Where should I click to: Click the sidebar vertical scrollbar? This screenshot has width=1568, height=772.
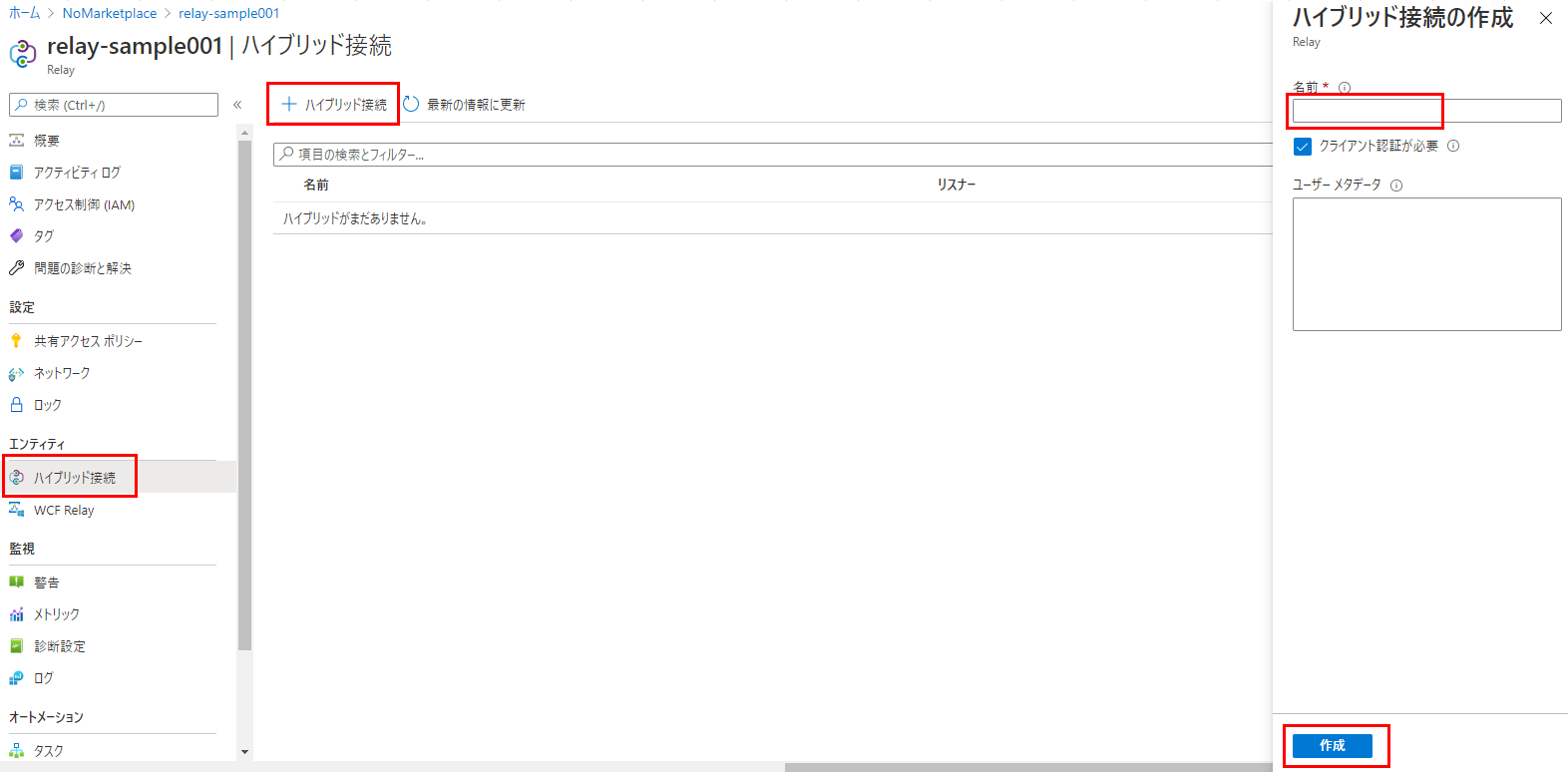tap(245, 395)
